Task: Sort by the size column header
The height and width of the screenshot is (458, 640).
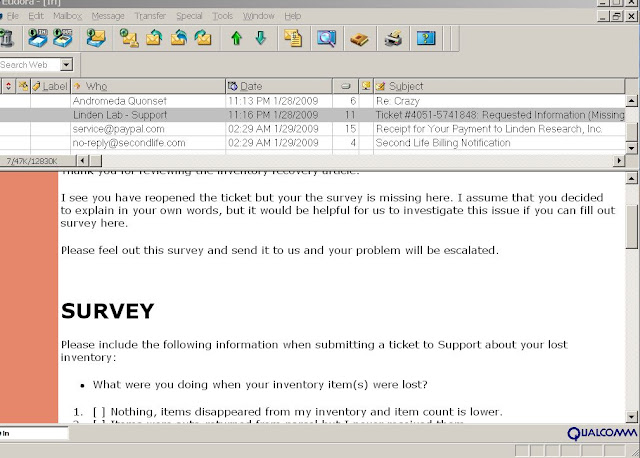Action: coord(345,86)
